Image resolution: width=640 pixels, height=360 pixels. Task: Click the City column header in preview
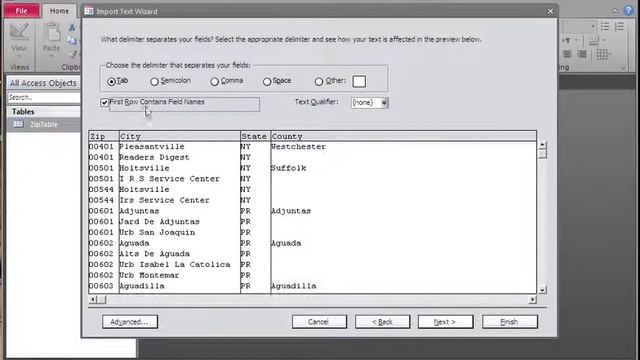(180, 136)
